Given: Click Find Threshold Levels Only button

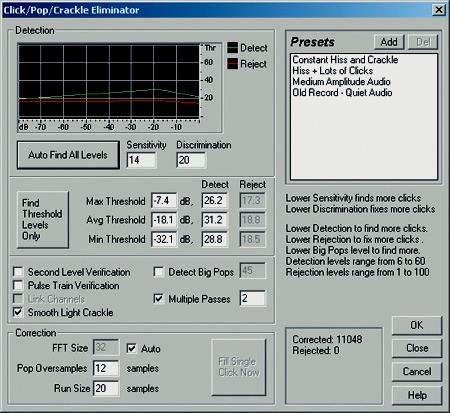Looking at the screenshot, I should [43, 220].
